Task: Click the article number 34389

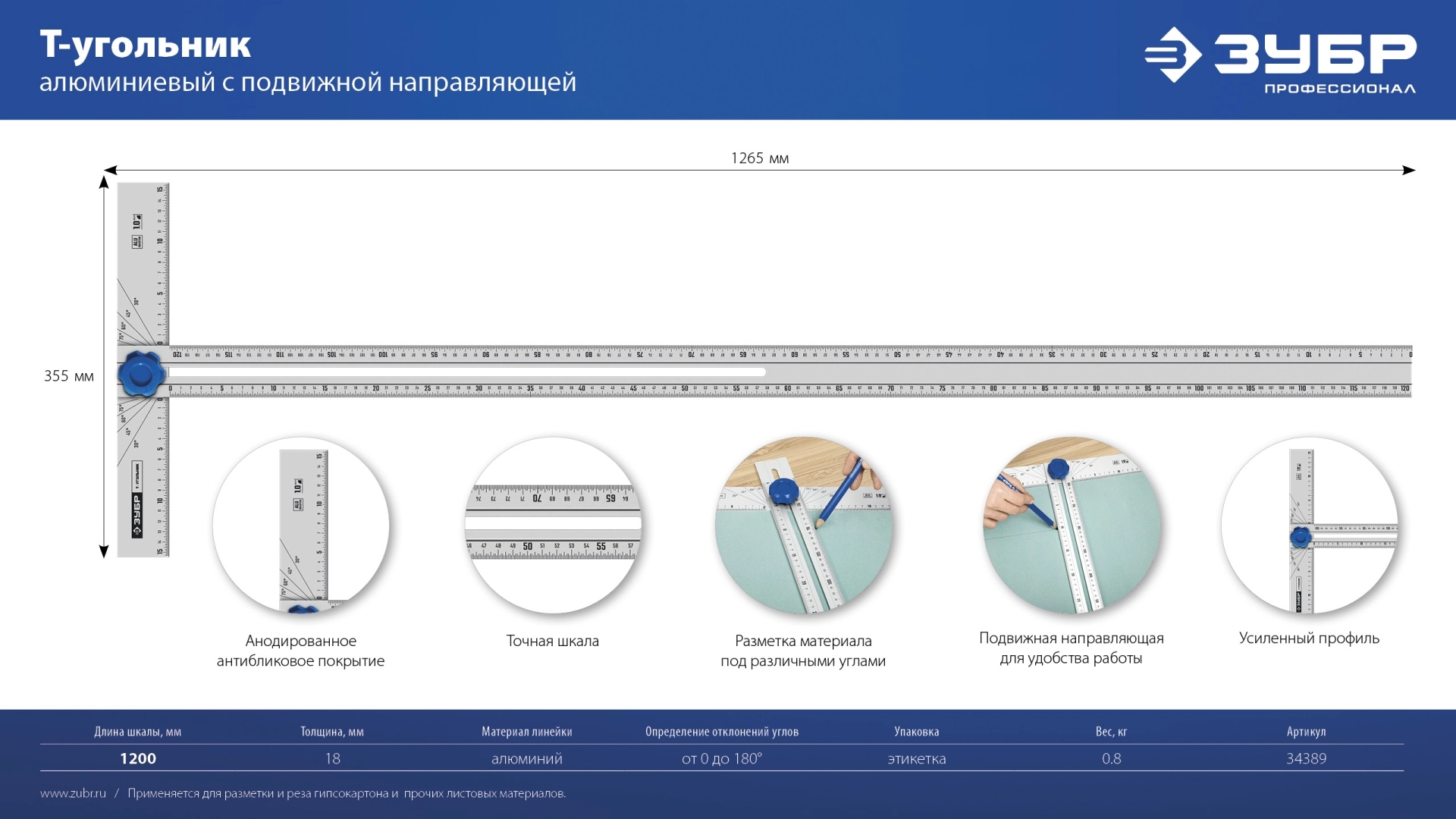Action: 1306,758
